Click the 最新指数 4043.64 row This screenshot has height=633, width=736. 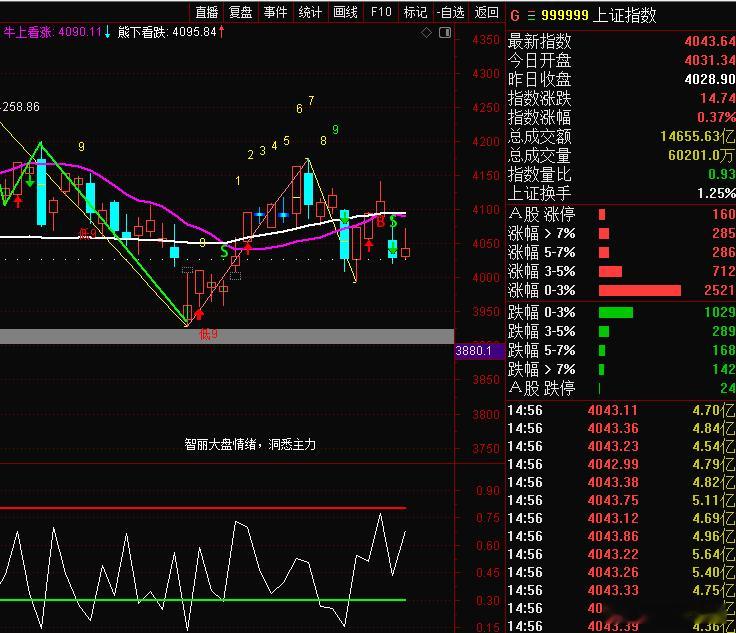(x=621, y=41)
